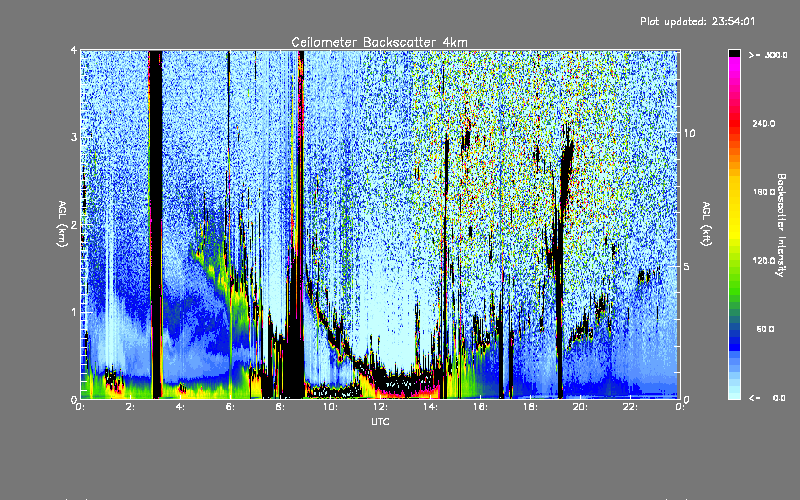Click the '8:' UTC time tick label
The height and width of the screenshot is (500, 800).
[x=281, y=407]
